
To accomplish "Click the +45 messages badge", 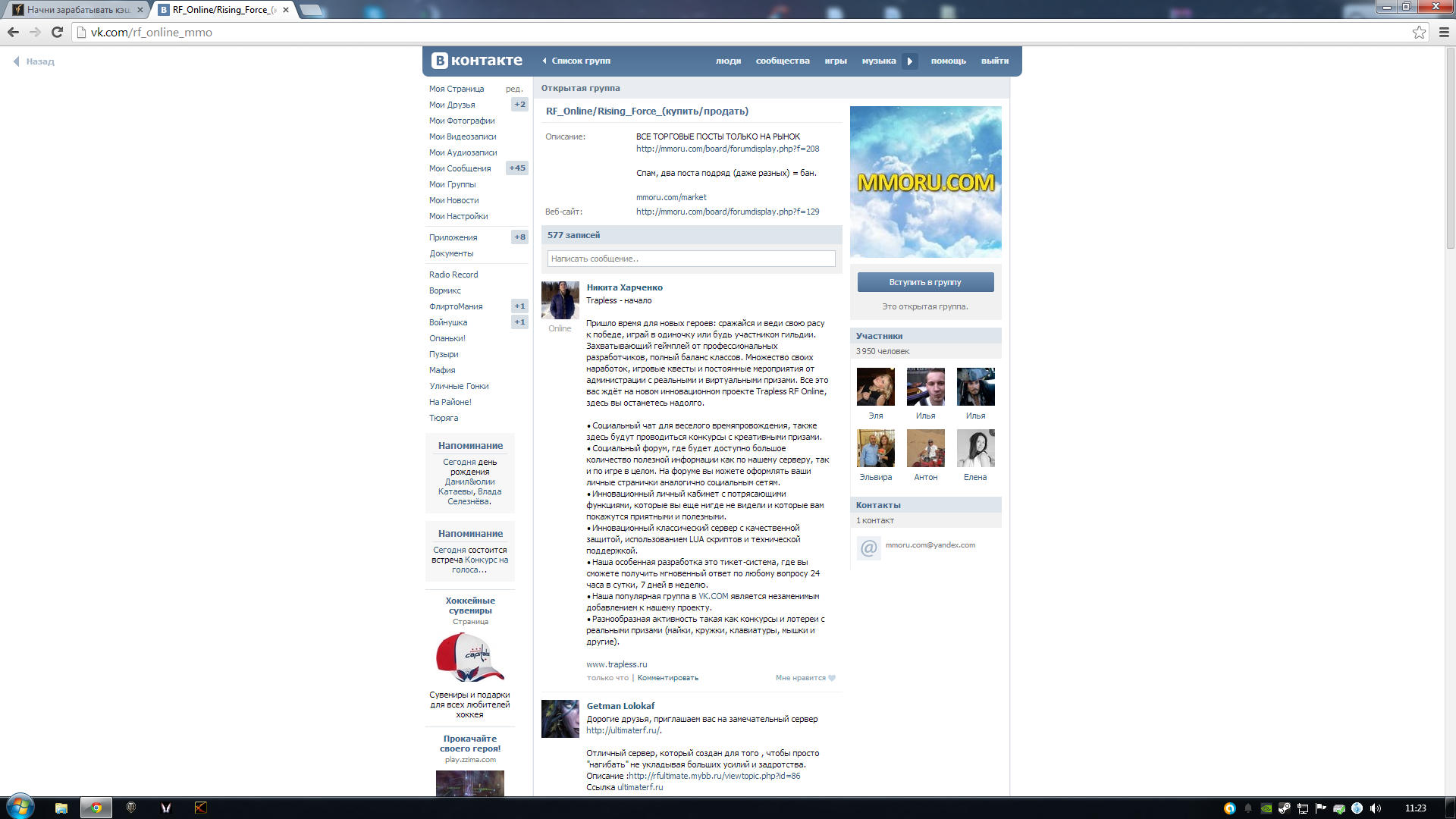I will point(517,168).
